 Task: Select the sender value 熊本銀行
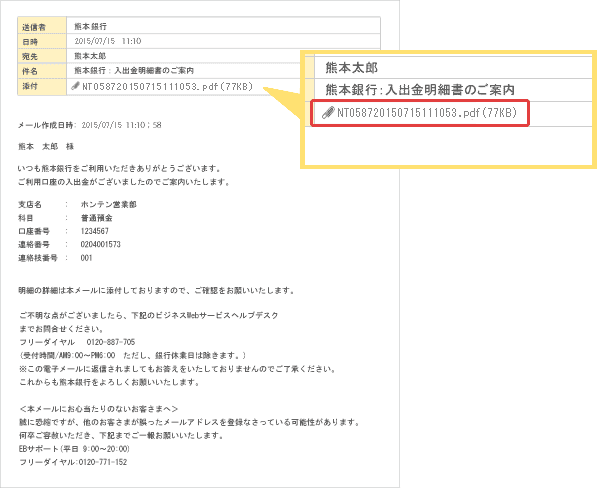click(90, 26)
